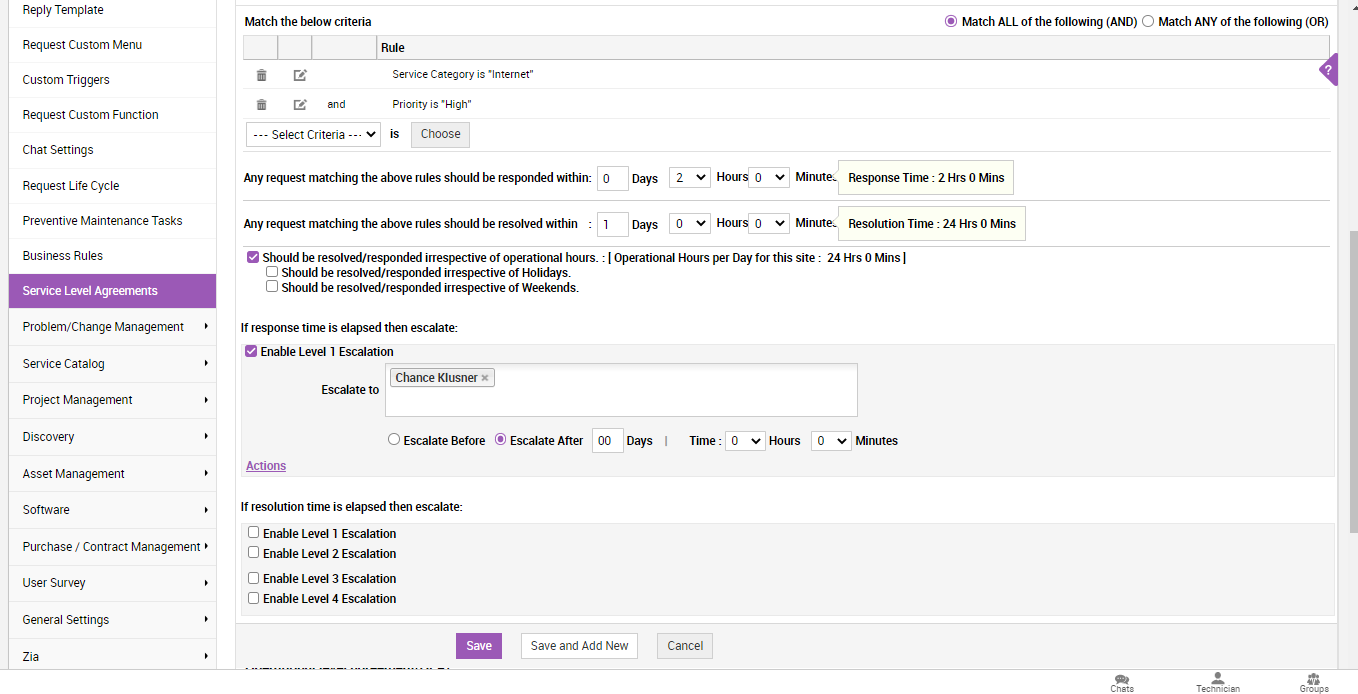Remove Chance Klusner from Escalate to
Image resolution: width=1358 pixels, height=694 pixels.
click(485, 378)
